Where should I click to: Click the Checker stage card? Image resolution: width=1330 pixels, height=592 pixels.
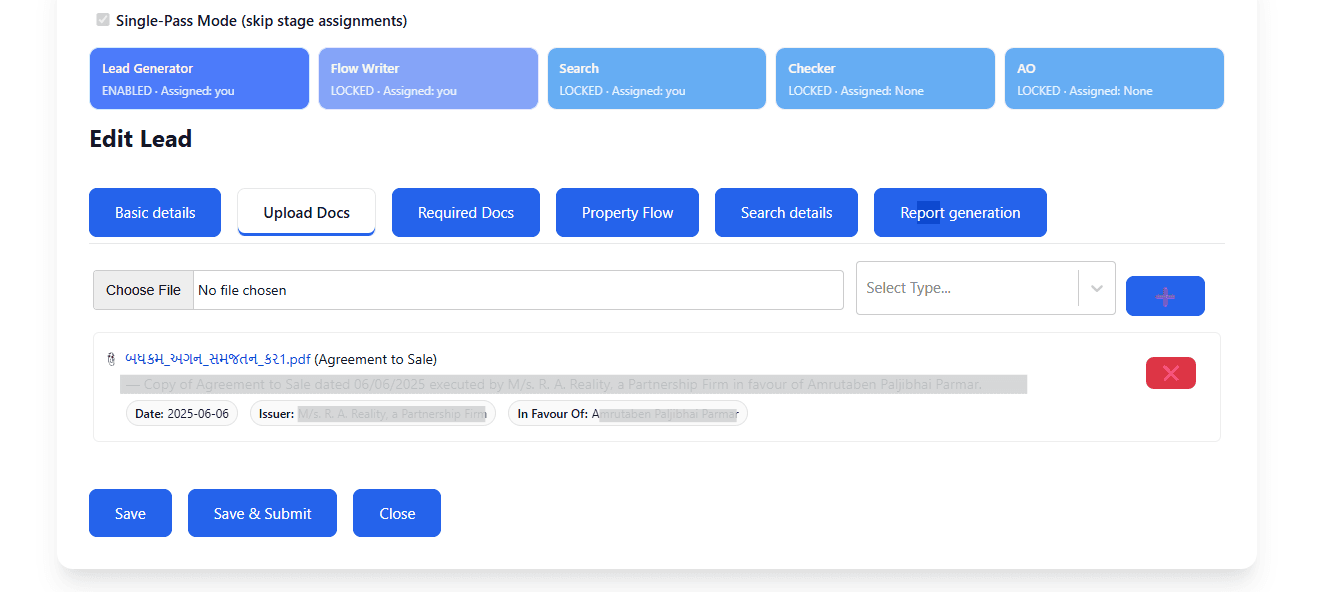coord(884,78)
